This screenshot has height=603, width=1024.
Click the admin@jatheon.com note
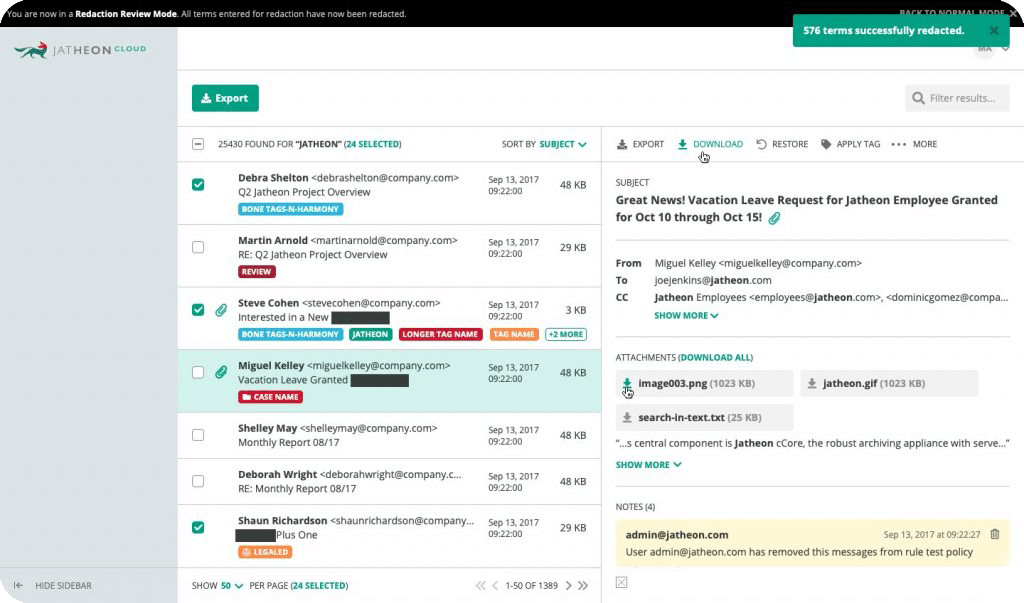pyautogui.click(x=812, y=543)
